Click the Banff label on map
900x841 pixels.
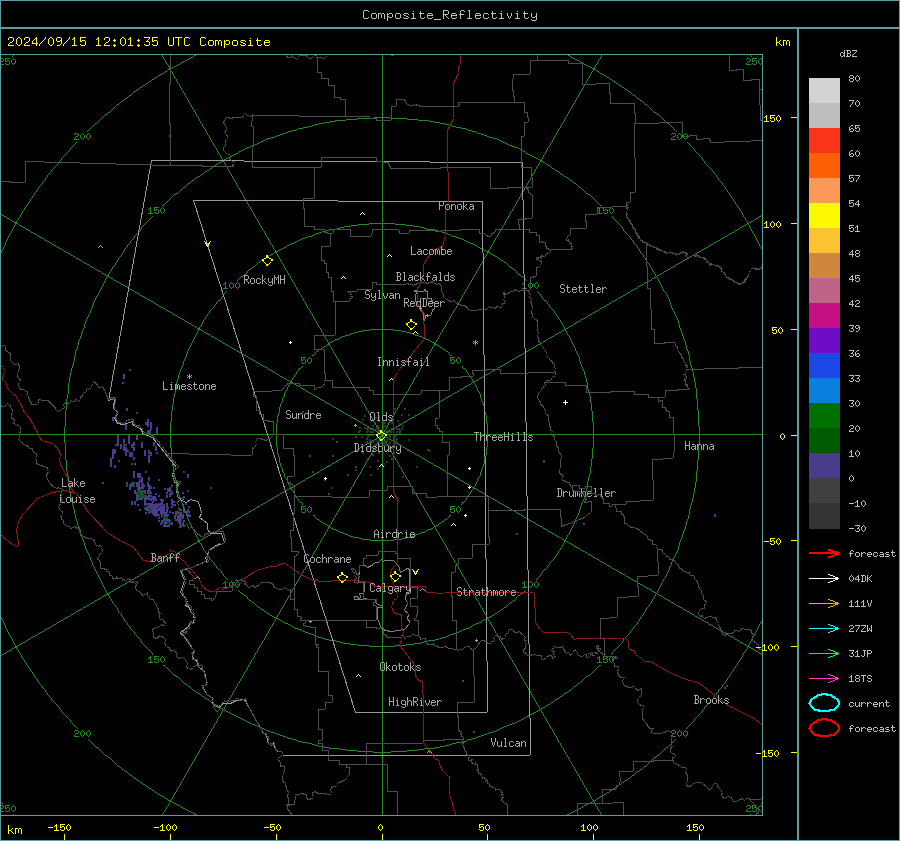(165, 557)
